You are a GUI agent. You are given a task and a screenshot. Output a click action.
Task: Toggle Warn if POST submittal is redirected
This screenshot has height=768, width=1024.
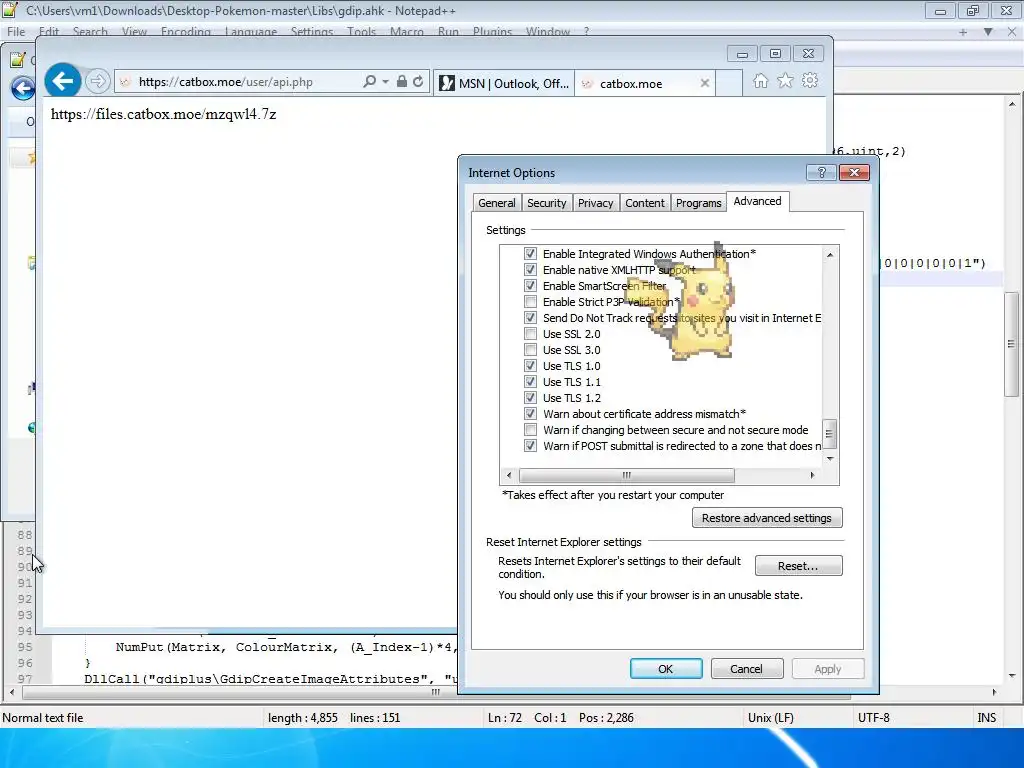[530, 445]
